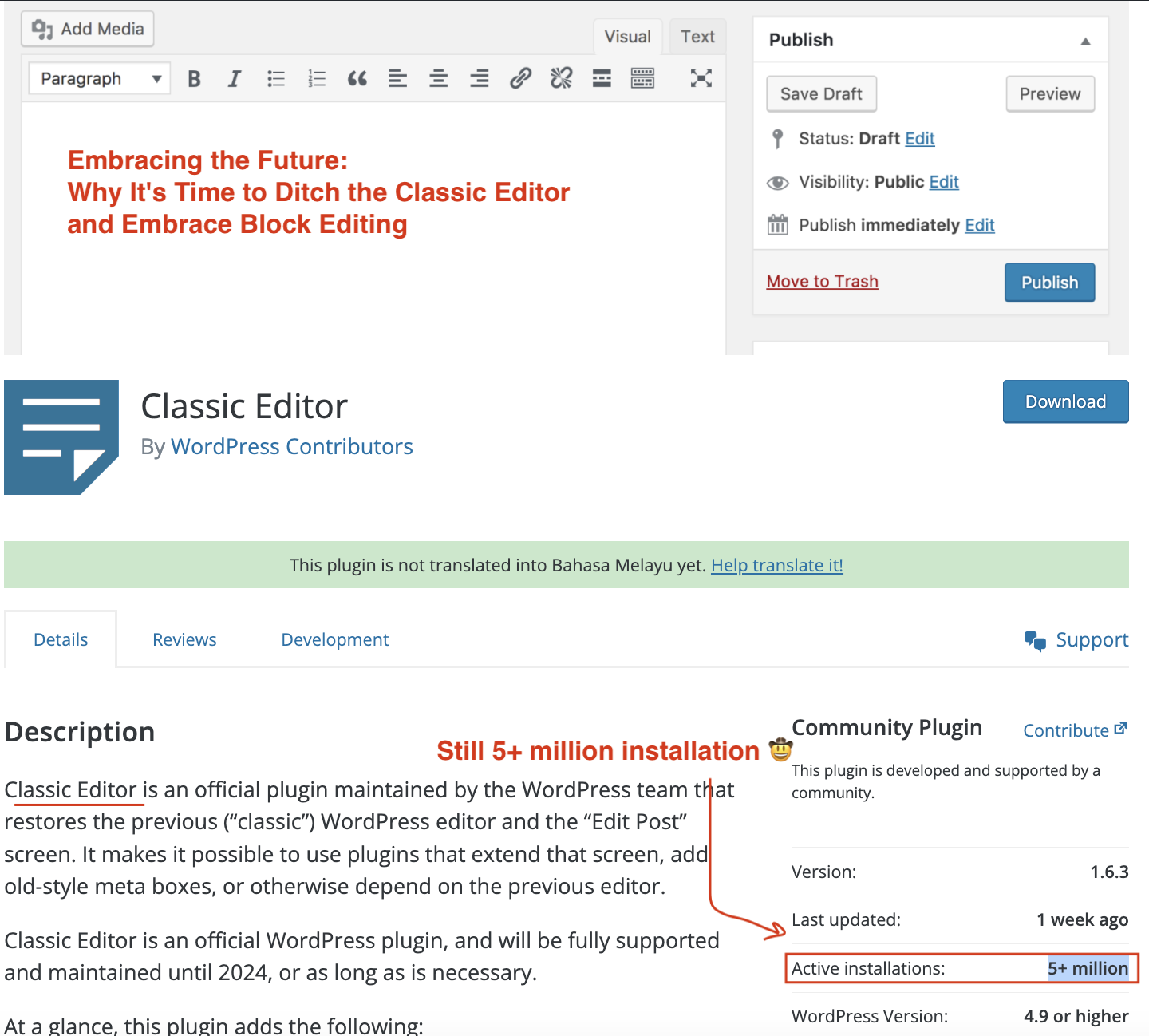Click the publish calendar icon
This screenshot has width=1149, height=1036.
coord(777,225)
